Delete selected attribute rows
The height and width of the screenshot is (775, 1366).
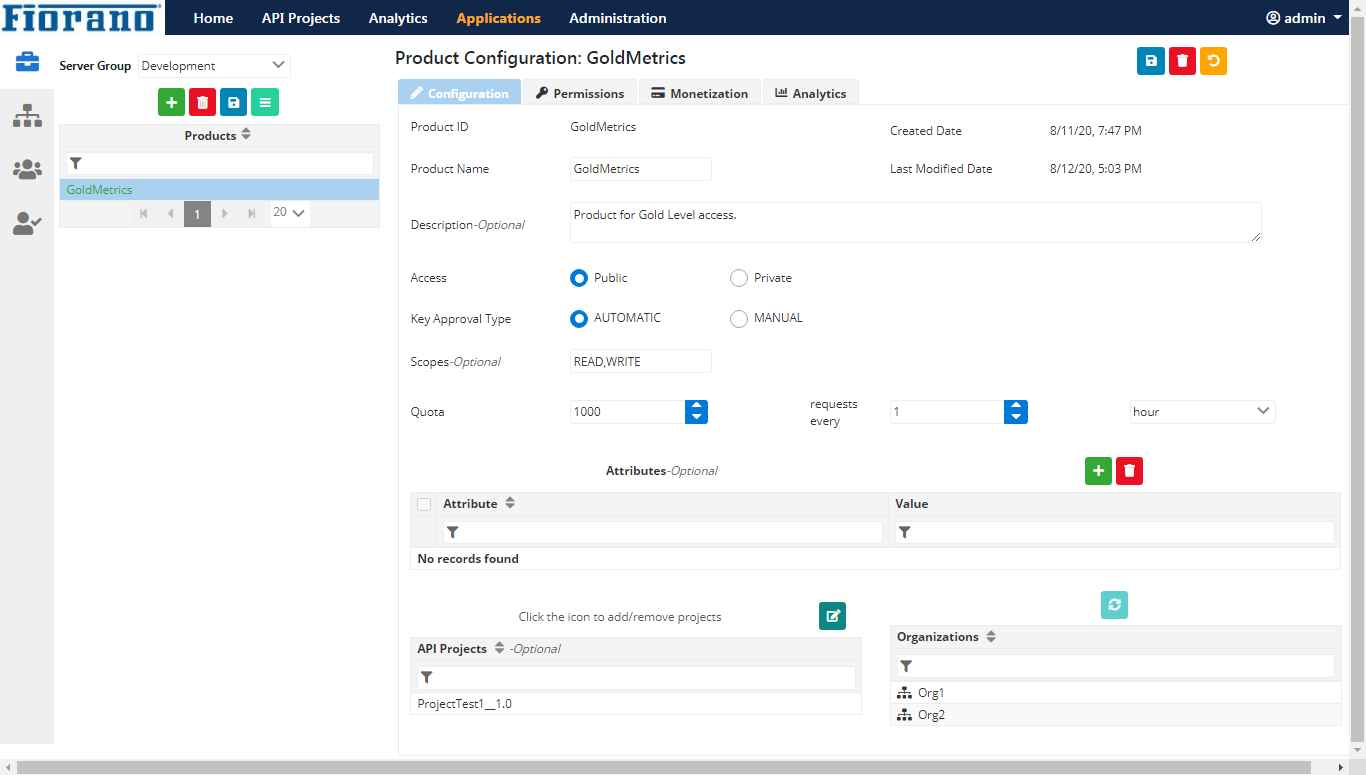(x=1129, y=471)
